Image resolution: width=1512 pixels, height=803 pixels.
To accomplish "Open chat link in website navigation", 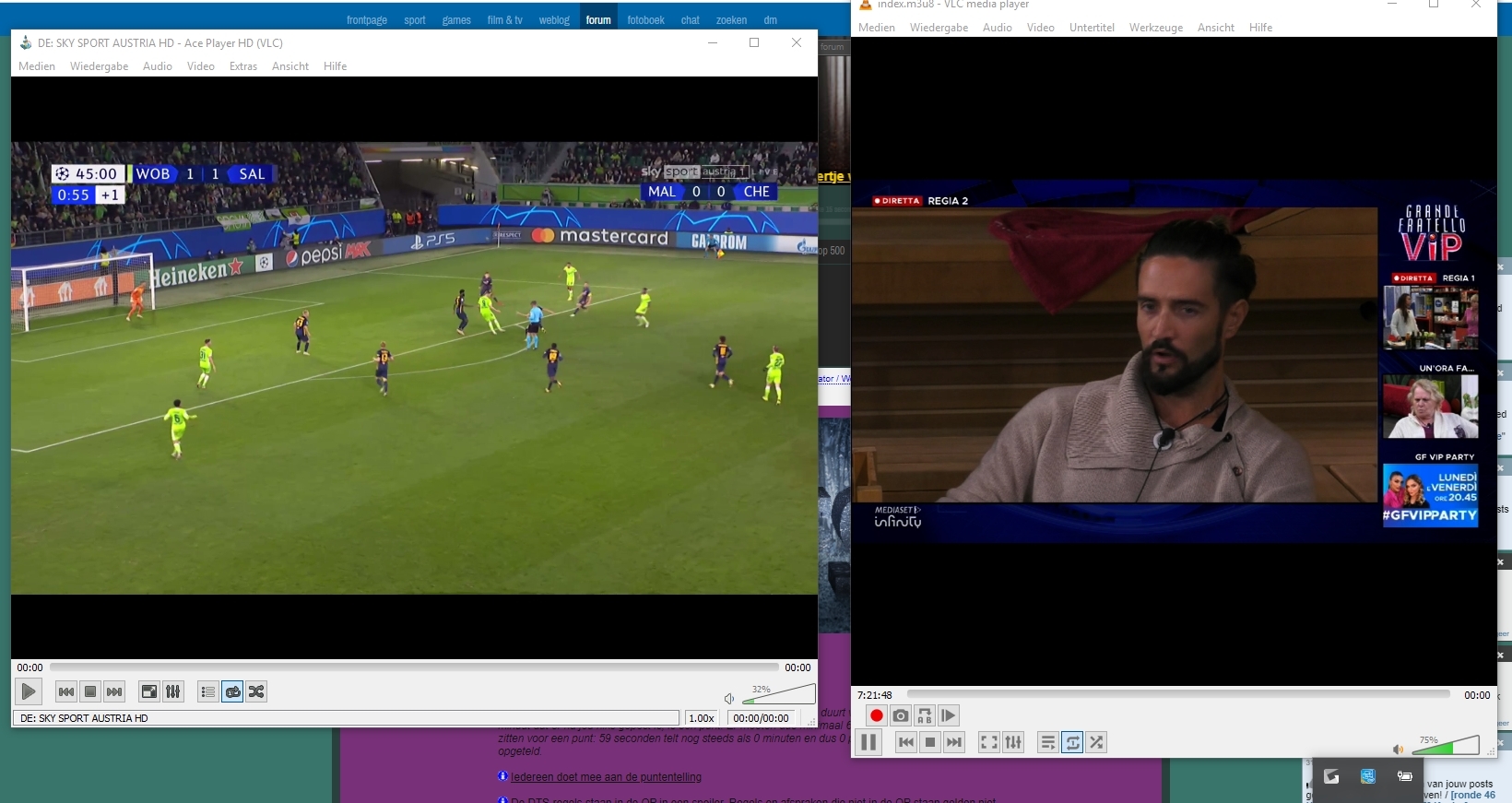I will pos(691,20).
